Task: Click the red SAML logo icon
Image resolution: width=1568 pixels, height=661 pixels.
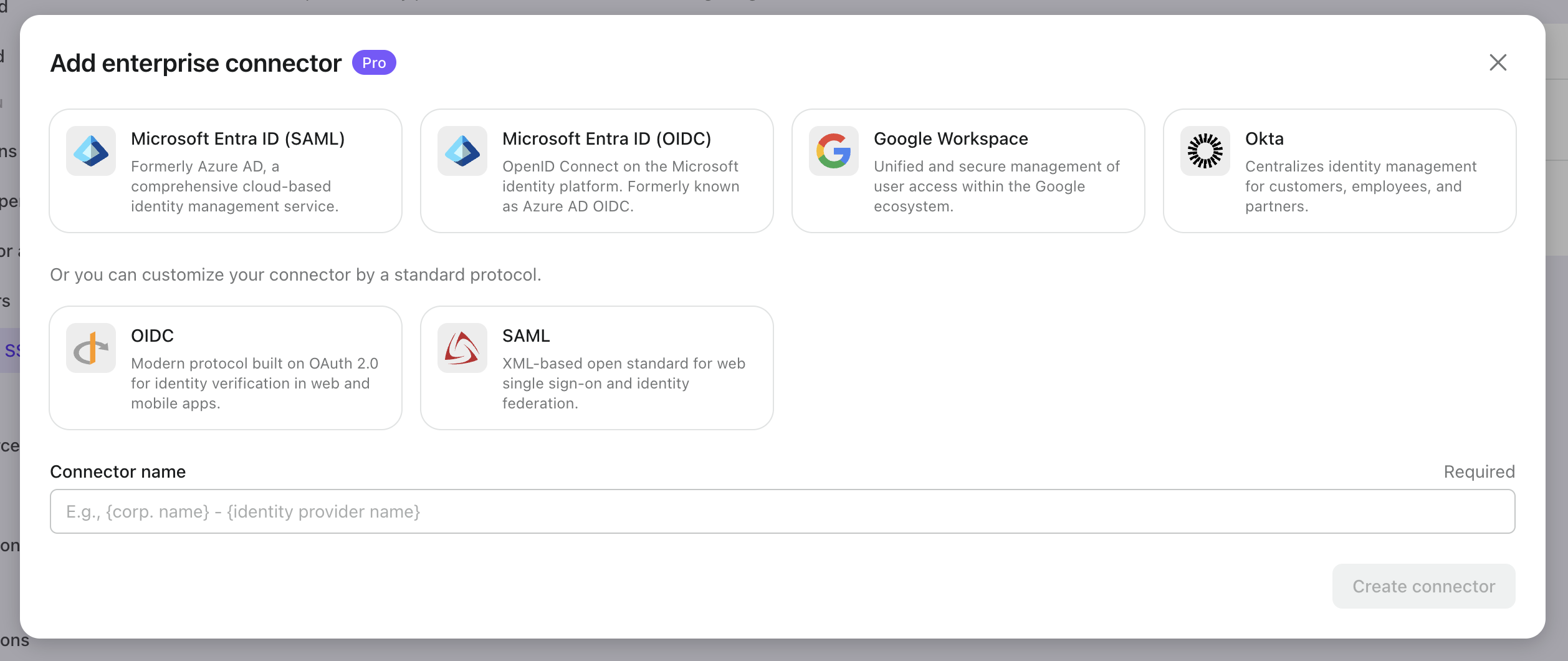Action: [x=462, y=348]
